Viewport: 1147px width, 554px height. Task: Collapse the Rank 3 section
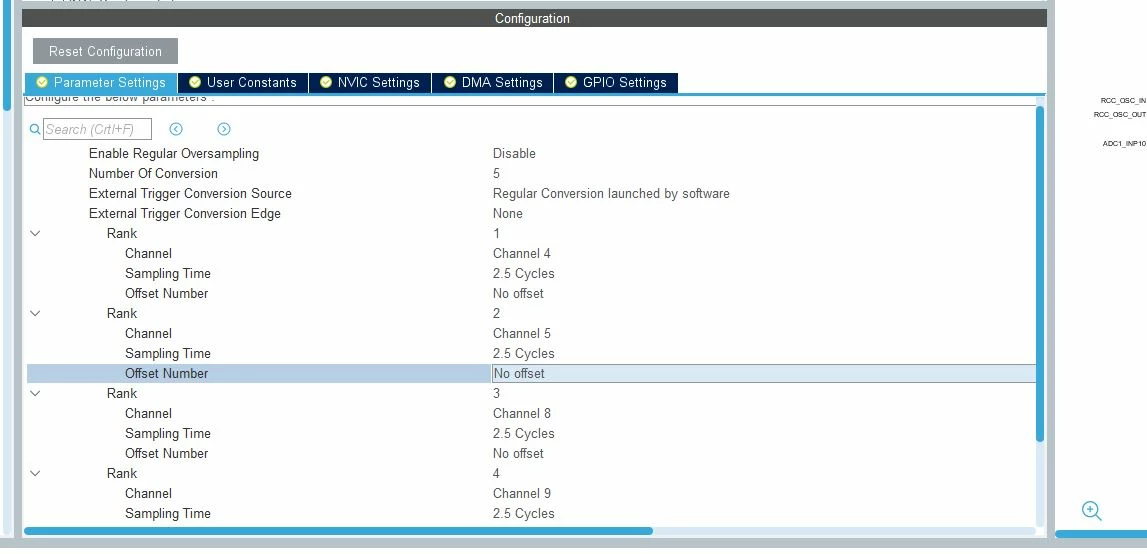34,394
